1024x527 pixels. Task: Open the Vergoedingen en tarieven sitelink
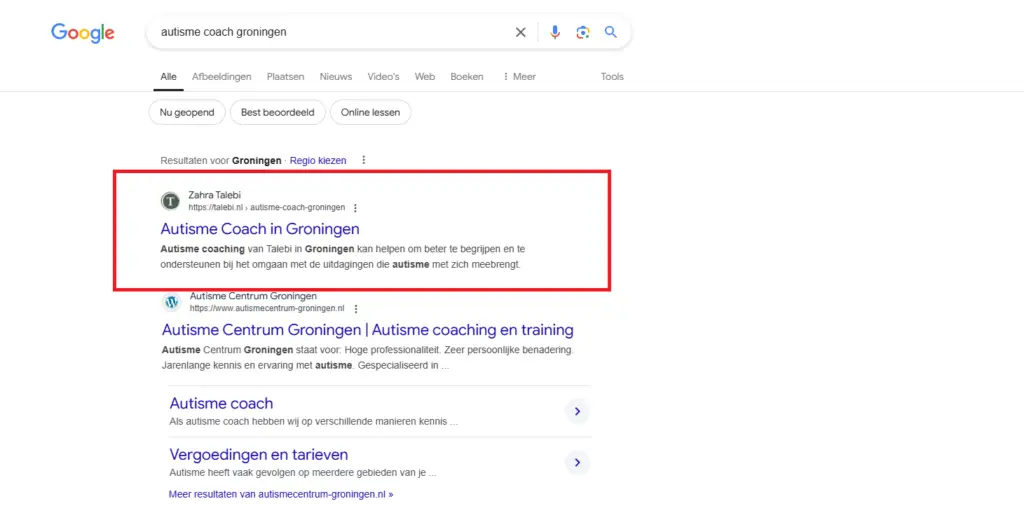click(259, 454)
